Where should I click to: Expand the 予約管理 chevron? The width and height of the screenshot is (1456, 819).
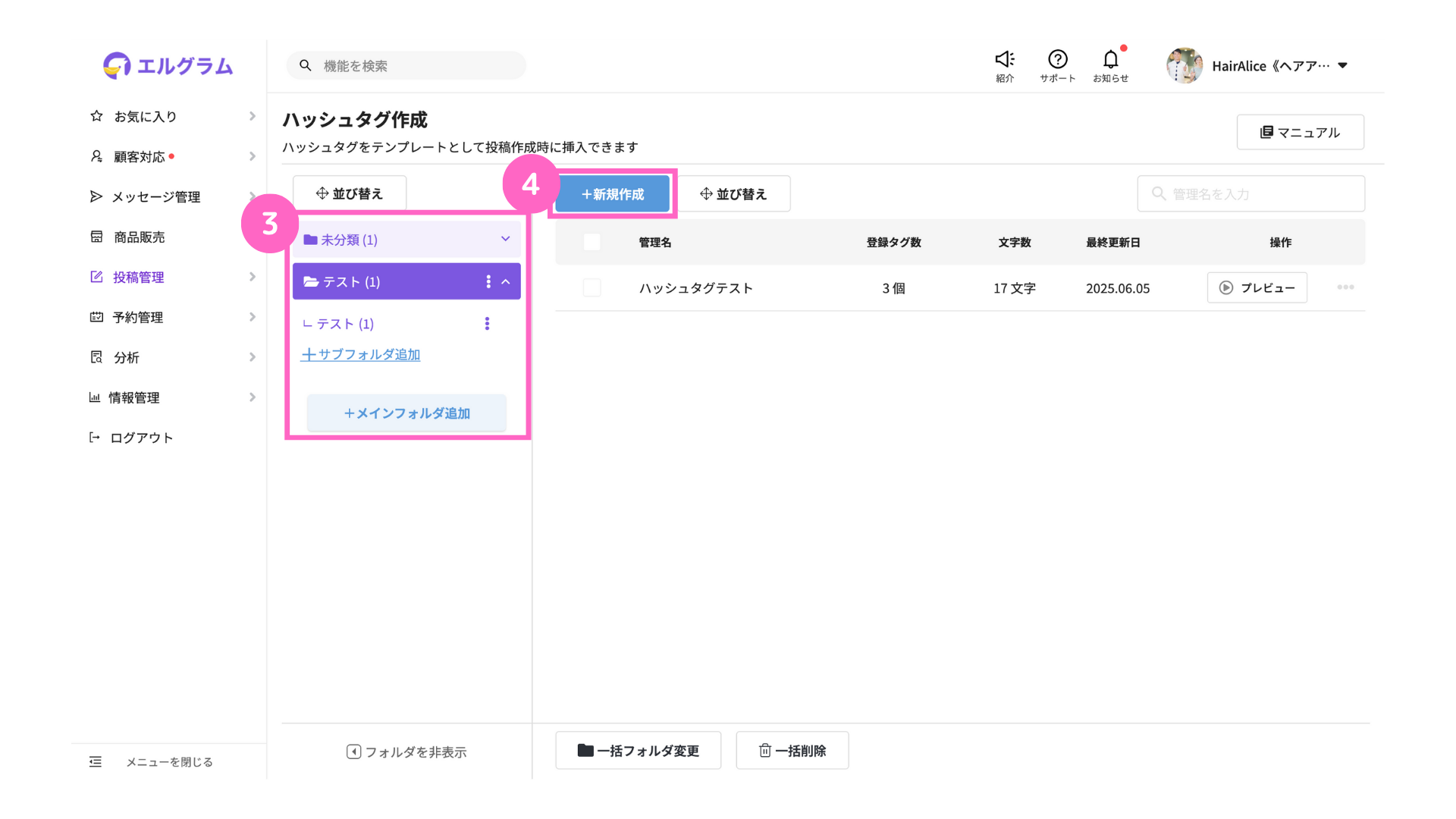[253, 317]
